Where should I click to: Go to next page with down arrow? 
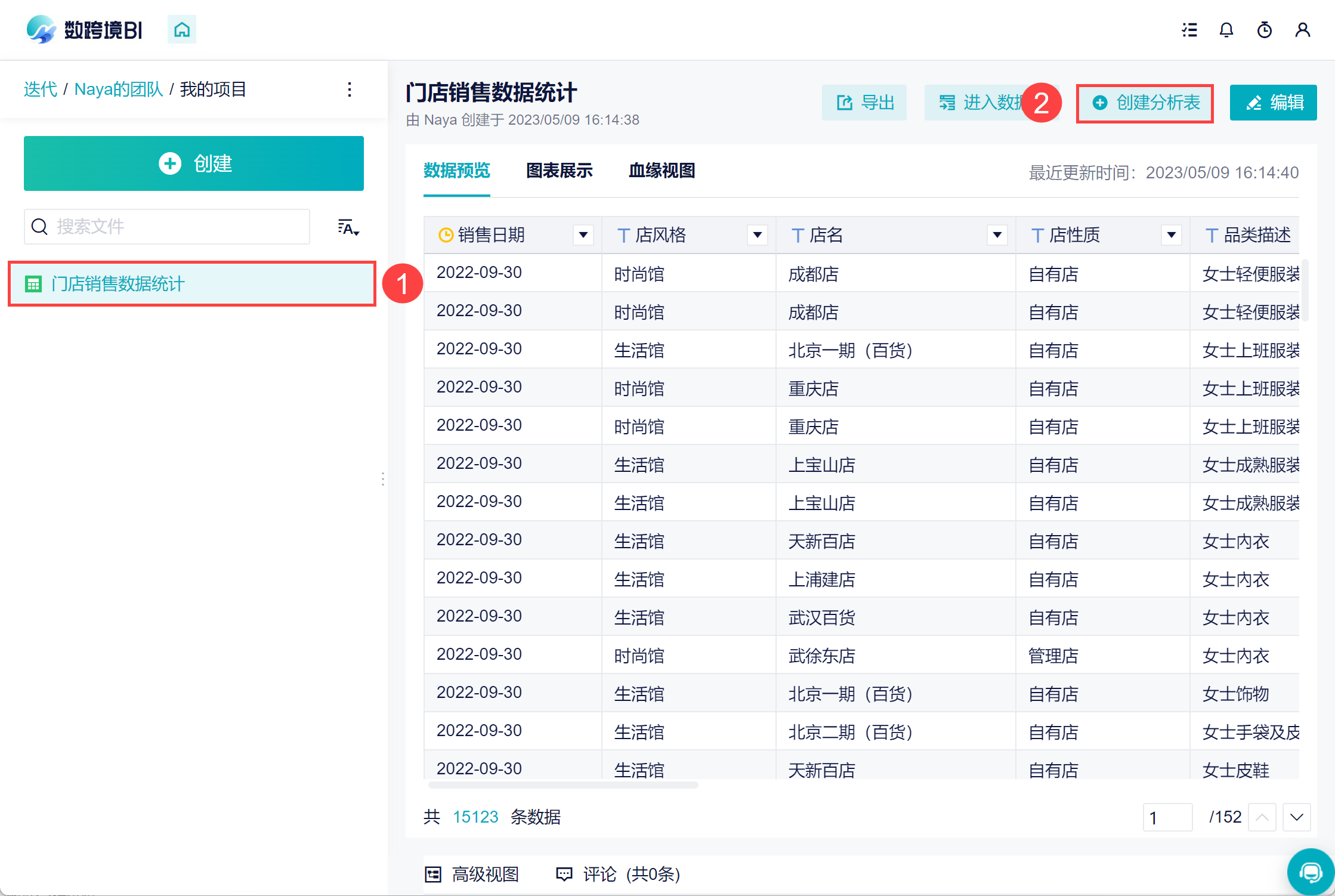click(1296, 817)
